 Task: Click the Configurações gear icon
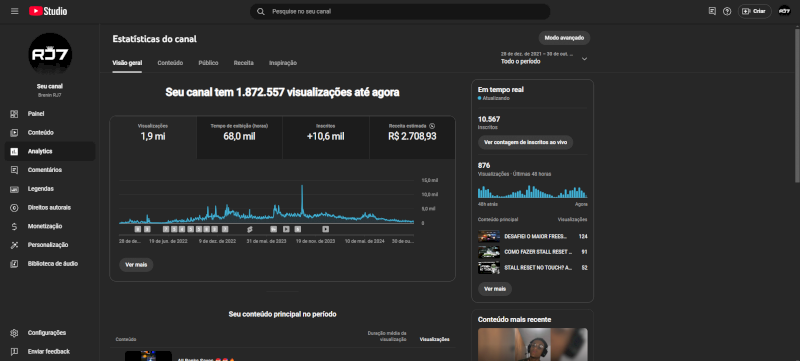[14, 332]
